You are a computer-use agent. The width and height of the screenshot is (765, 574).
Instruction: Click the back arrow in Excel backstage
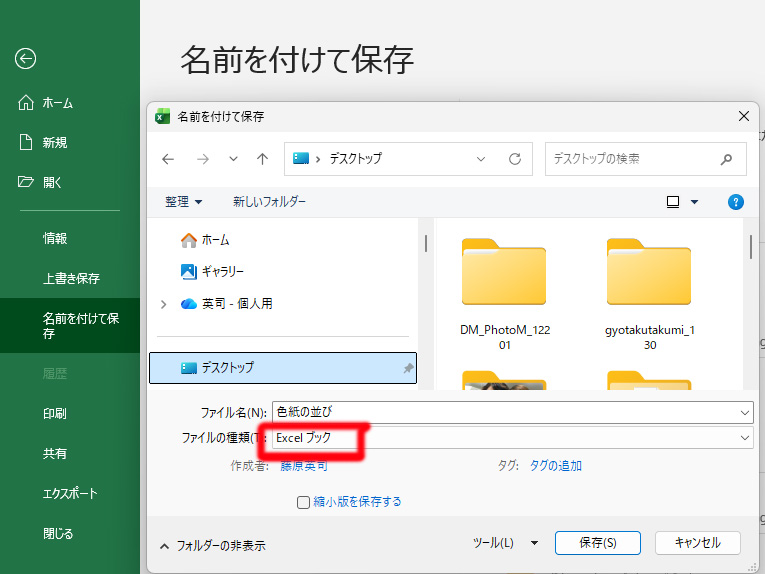[x=25, y=59]
